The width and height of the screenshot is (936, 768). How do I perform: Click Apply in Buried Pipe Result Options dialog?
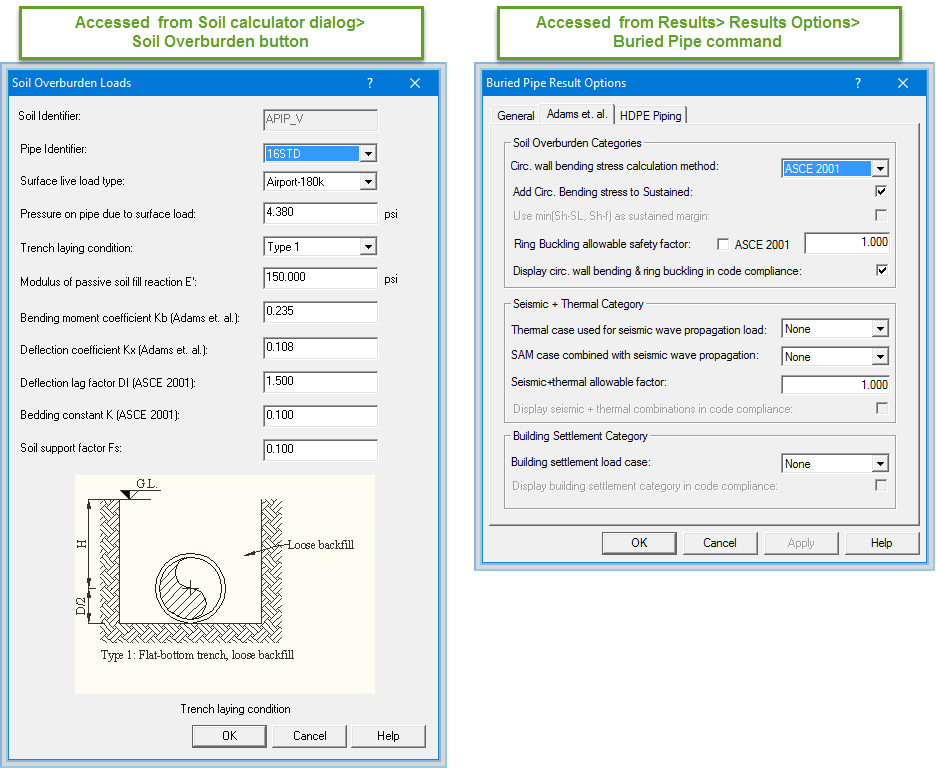[800, 543]
